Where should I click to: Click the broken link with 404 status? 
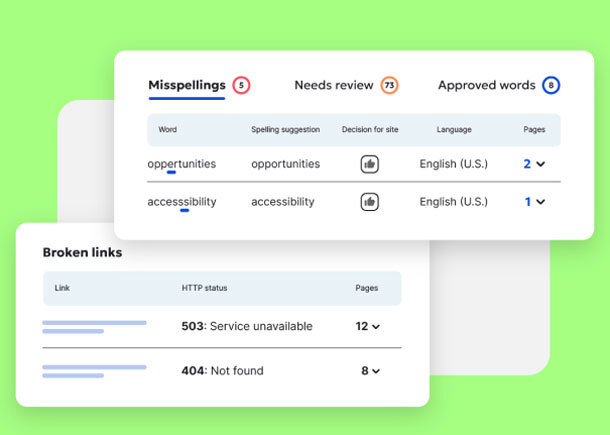point(93,371)
